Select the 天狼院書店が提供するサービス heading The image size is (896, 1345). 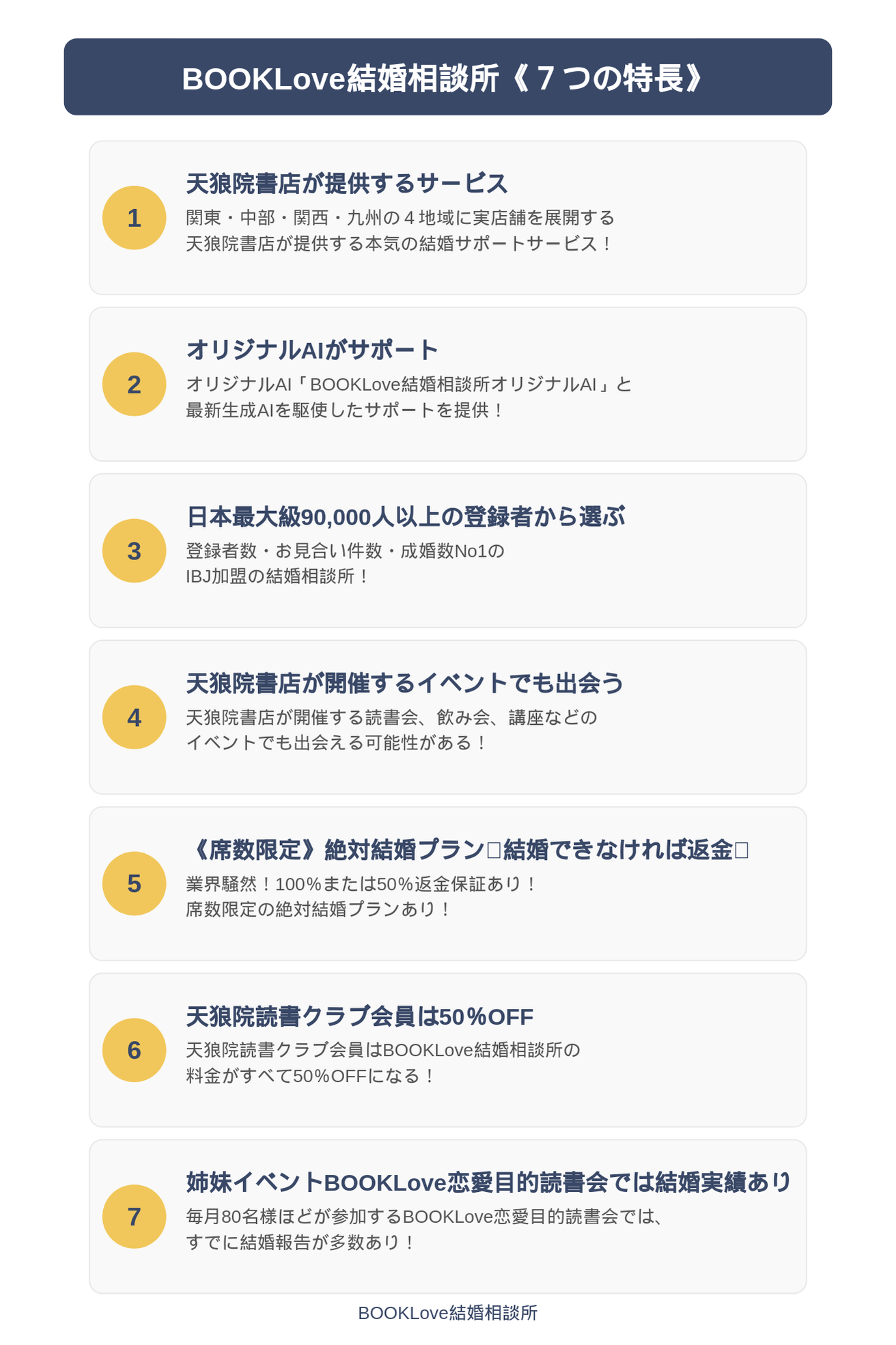(347, 183)
